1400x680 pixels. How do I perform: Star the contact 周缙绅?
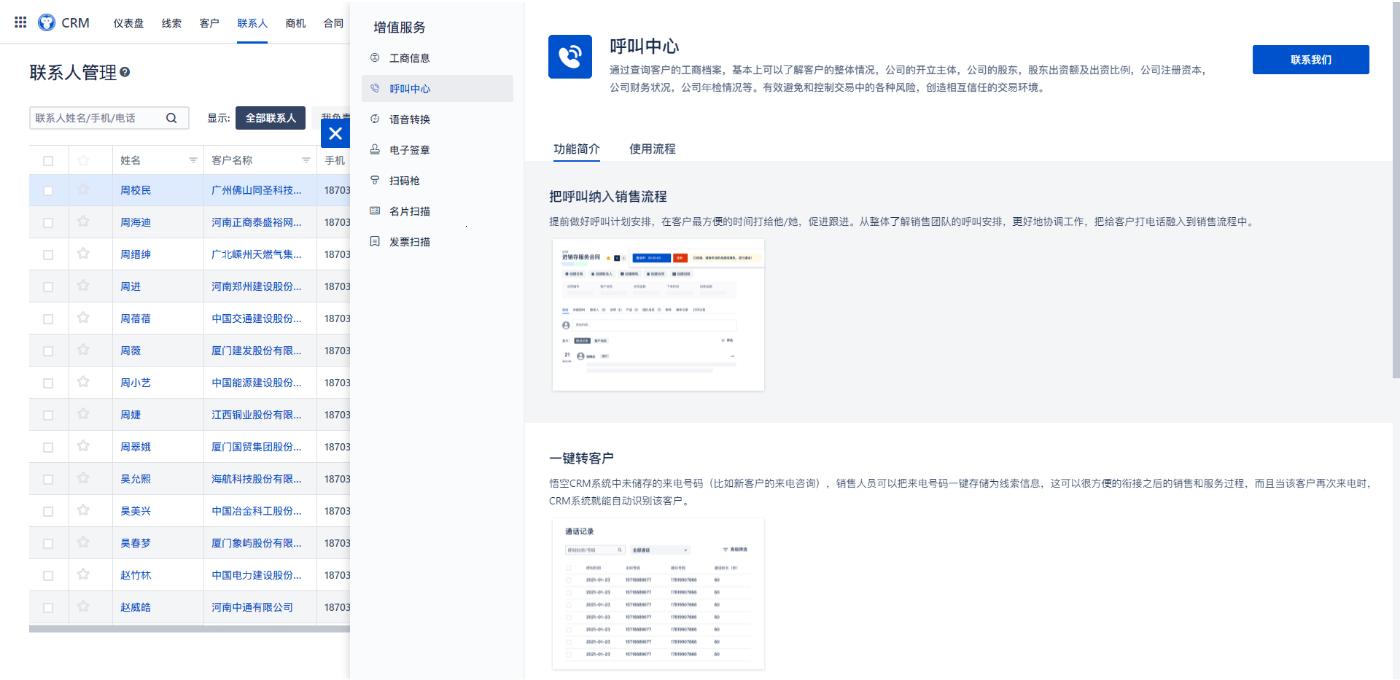tap(84, 254)
